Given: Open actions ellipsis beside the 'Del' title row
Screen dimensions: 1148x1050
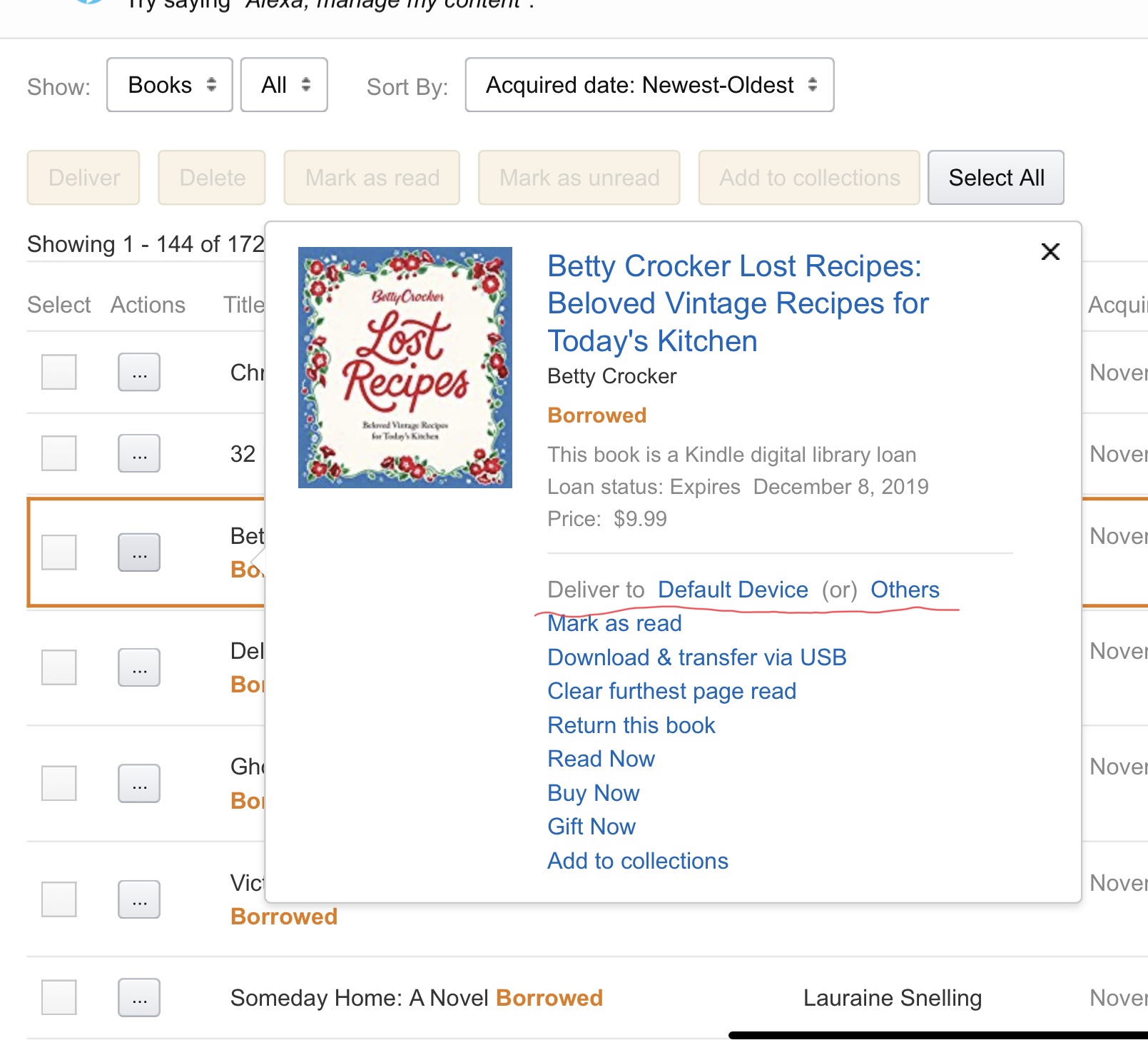Looking at the screenshot, I should click(139, 667).
